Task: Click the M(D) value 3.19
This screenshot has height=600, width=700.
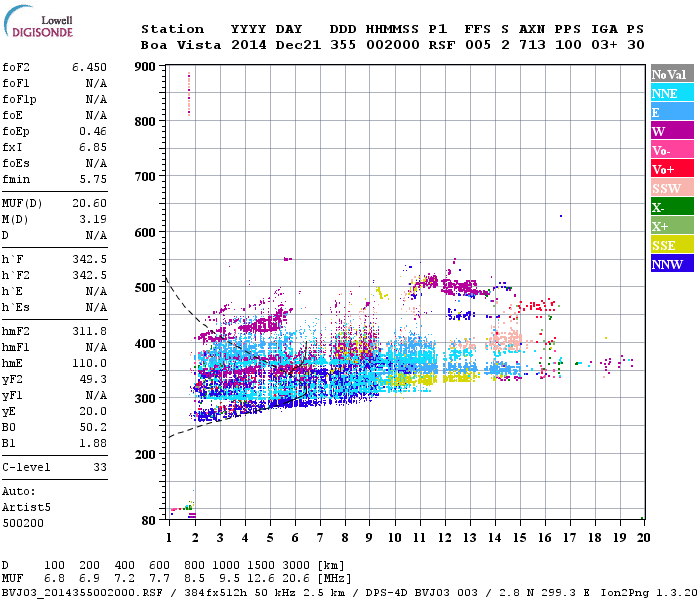Action: pyautogui.click(x=93, y=219)
